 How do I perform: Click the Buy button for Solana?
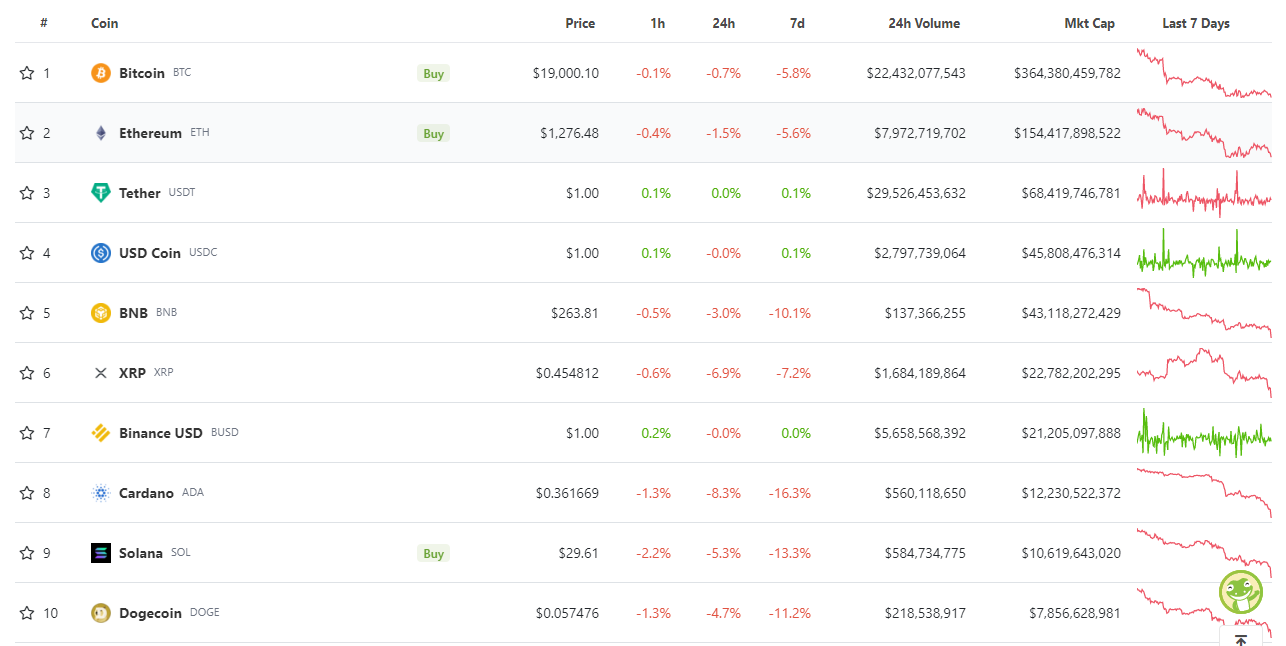point(433,553)
